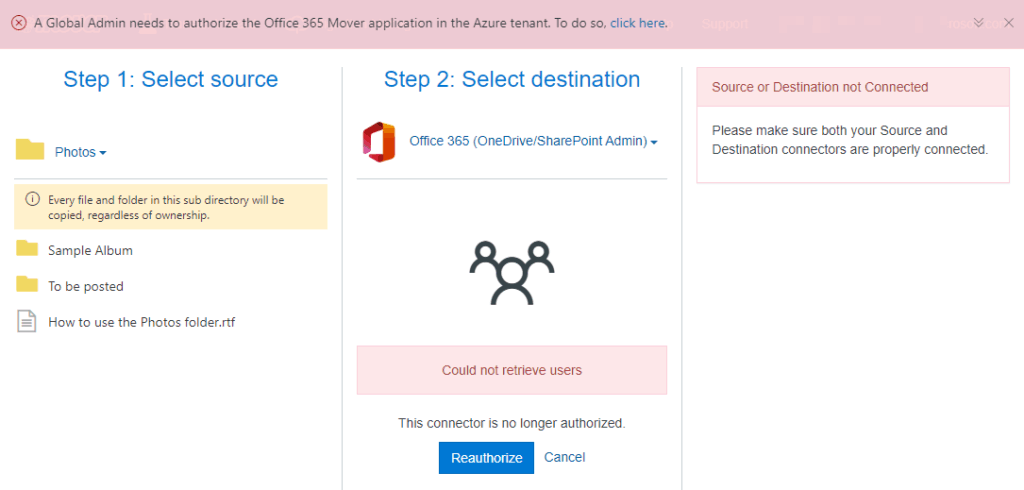Dismiss the Global Admin error banner

point(1008,23)
